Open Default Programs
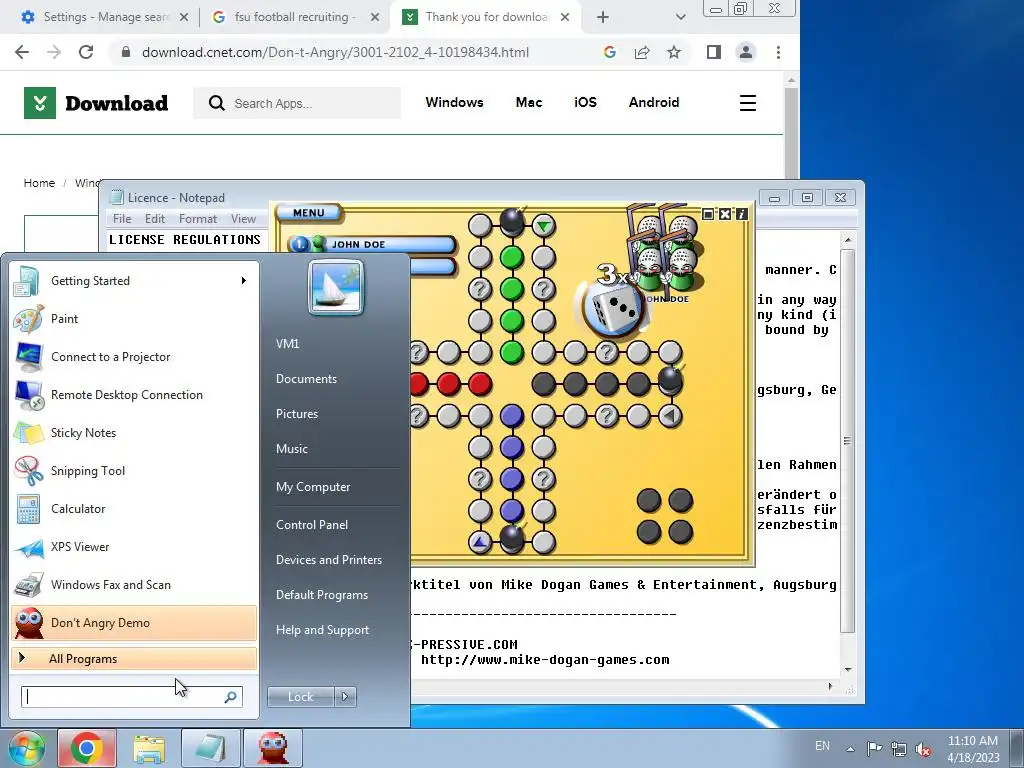Viewport: 1024px width, 768px height. [321, 595]
